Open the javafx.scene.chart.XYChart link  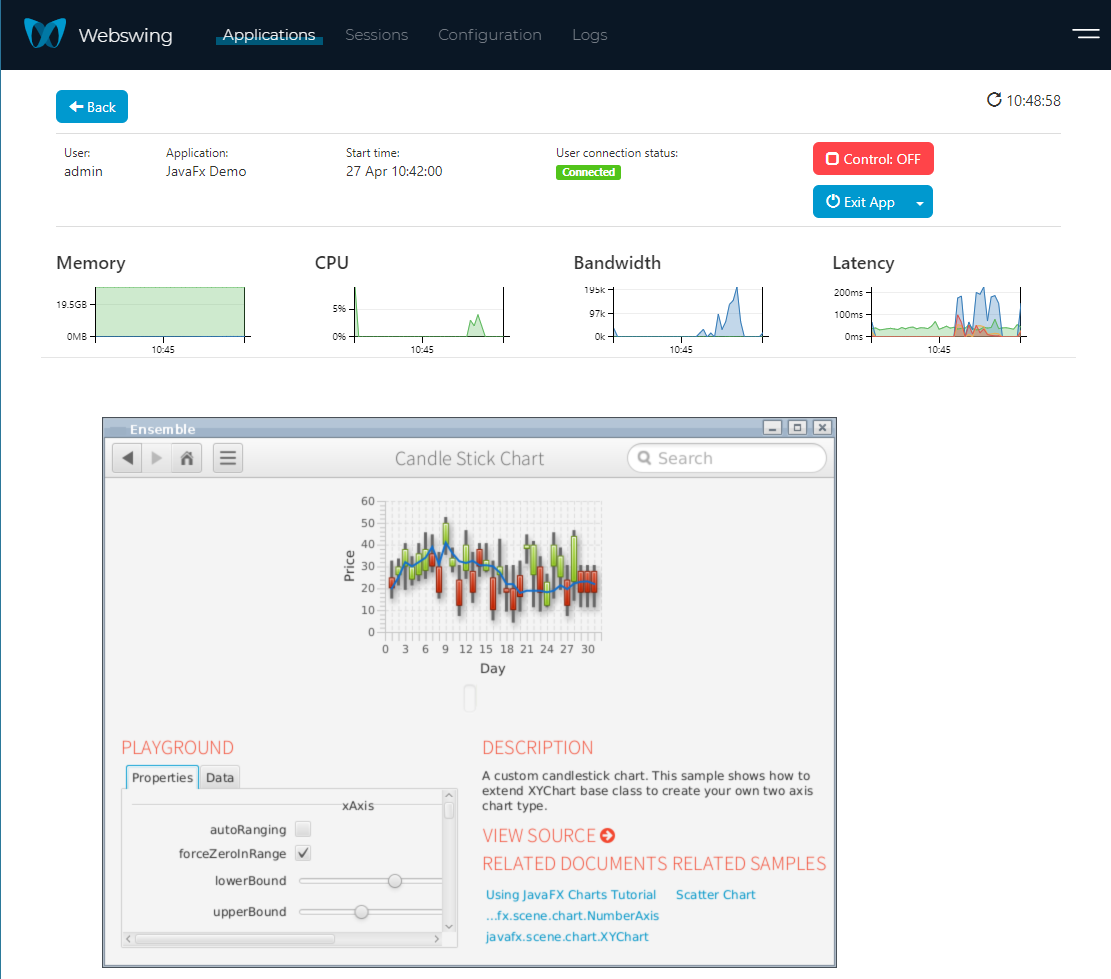point(567,936)
